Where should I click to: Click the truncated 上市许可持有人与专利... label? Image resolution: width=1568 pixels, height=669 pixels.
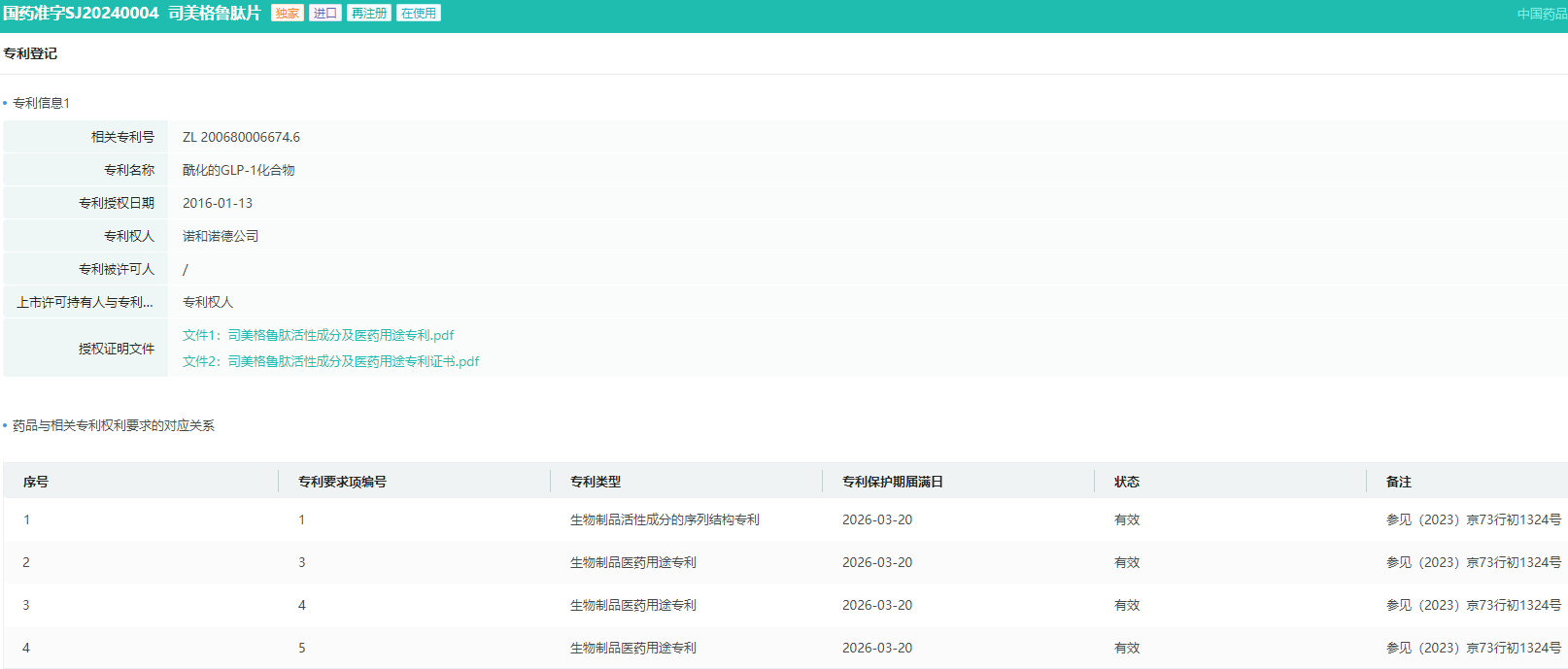85,302
